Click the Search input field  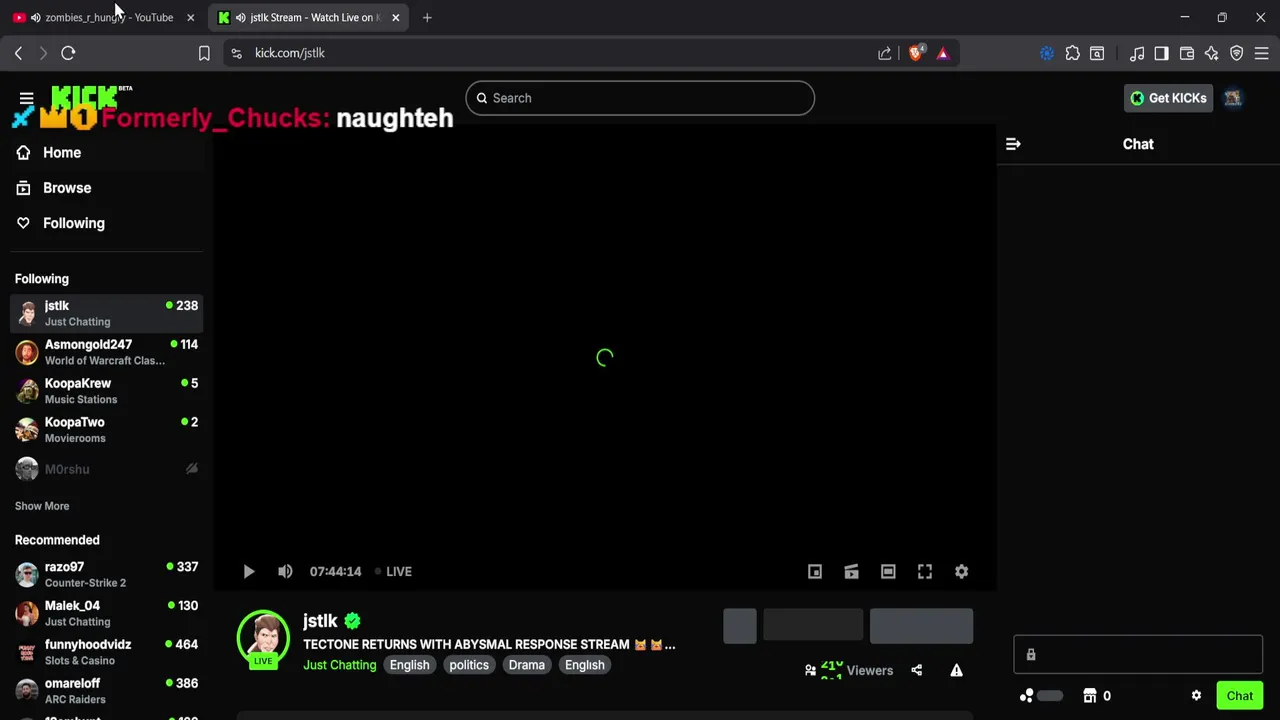tap(640, 98)
